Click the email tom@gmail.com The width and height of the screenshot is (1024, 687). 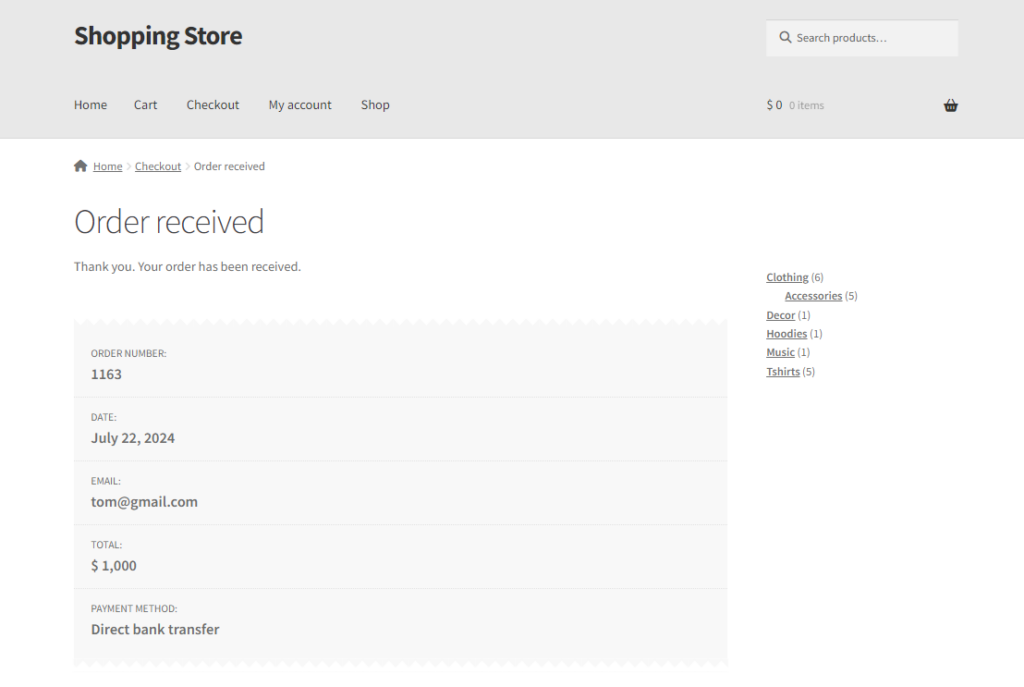coord(144,502)
